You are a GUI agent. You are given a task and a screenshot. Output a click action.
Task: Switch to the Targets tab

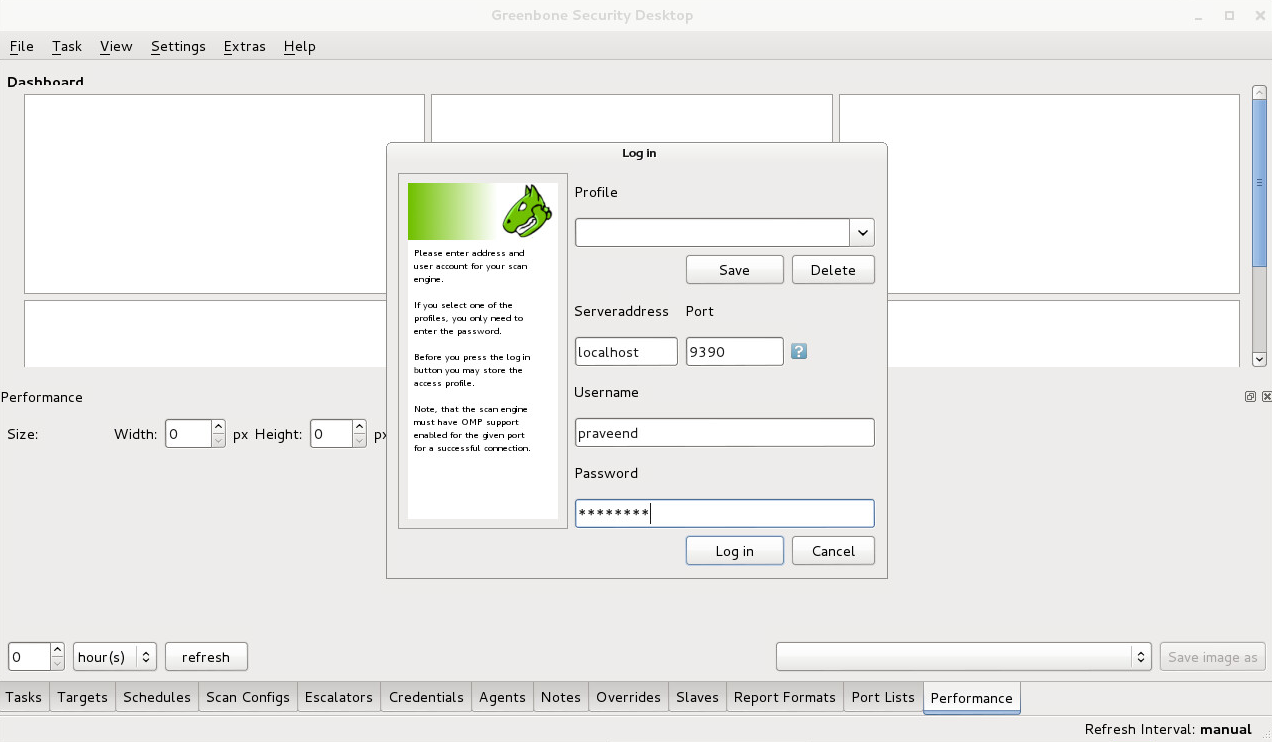81,697
